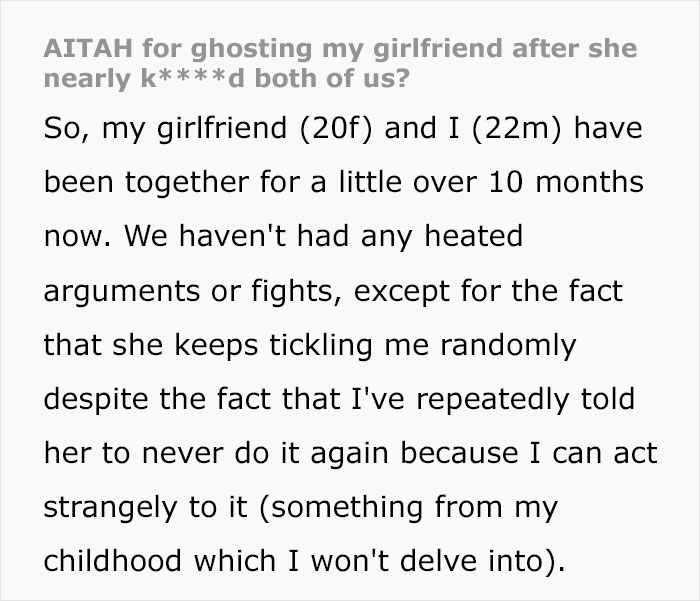The width and height of the screenshot is (700, 601).
Task: Click the word "heated" in the third line
Action: point(473,236)
